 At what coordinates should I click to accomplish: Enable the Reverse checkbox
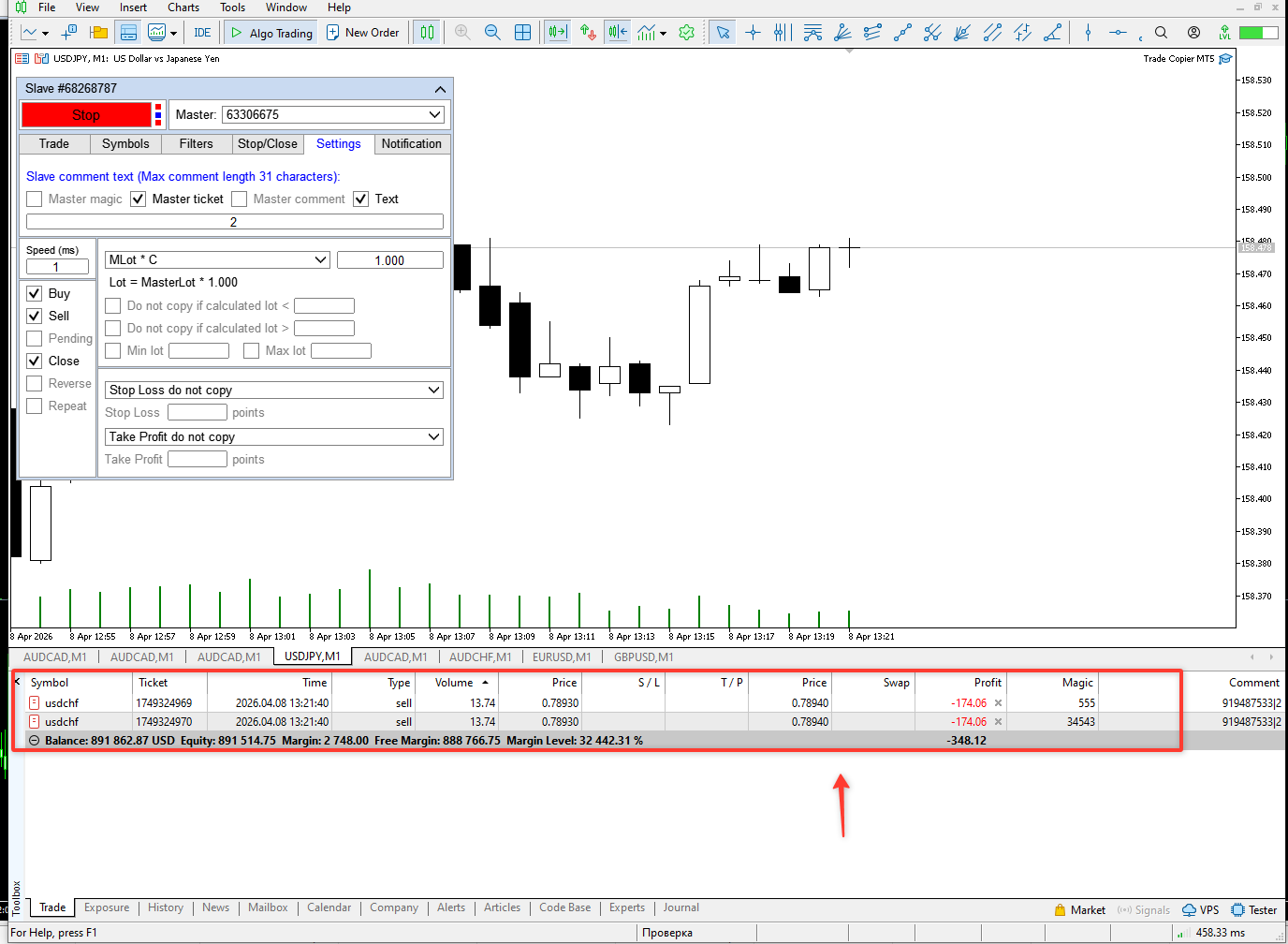[35, 384]
